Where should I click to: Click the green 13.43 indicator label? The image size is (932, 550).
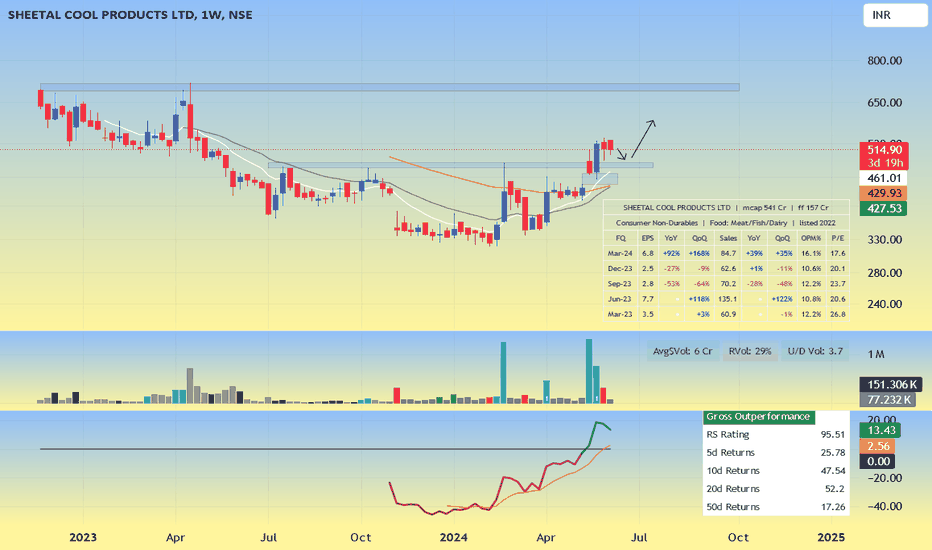click(880, 430)
